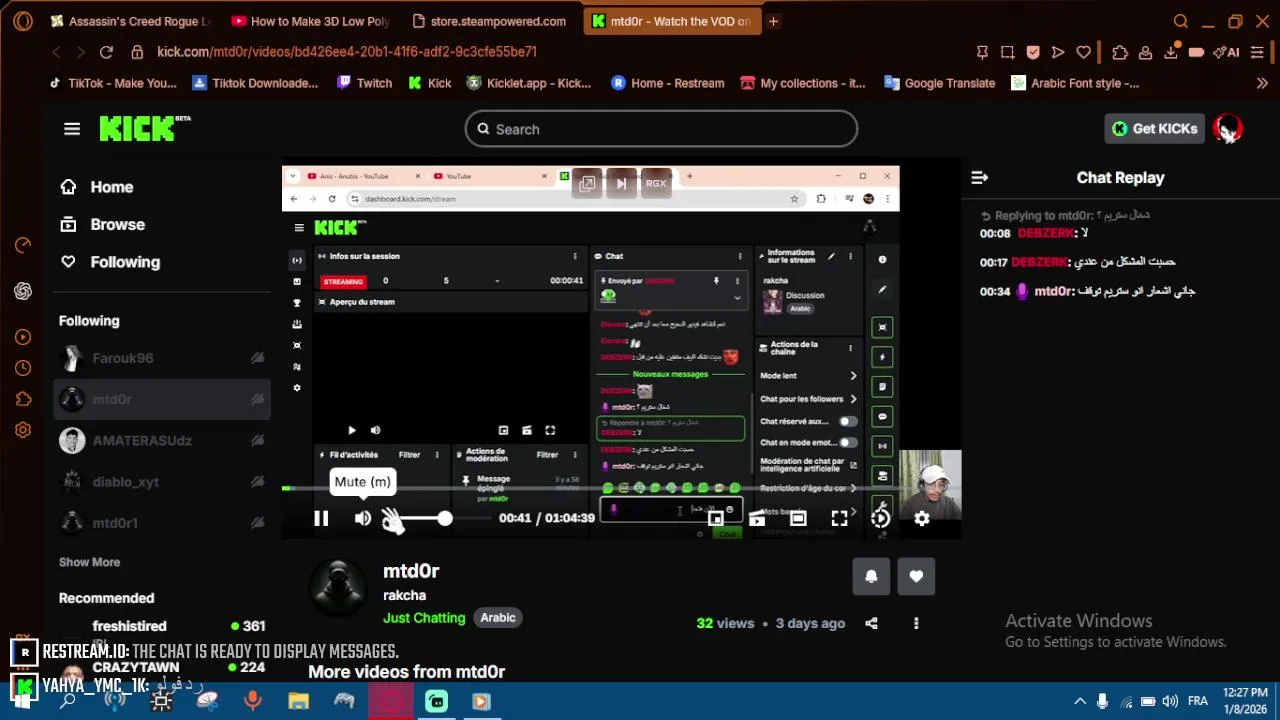Open the ad blocker shield icon

click(1033, 52)
